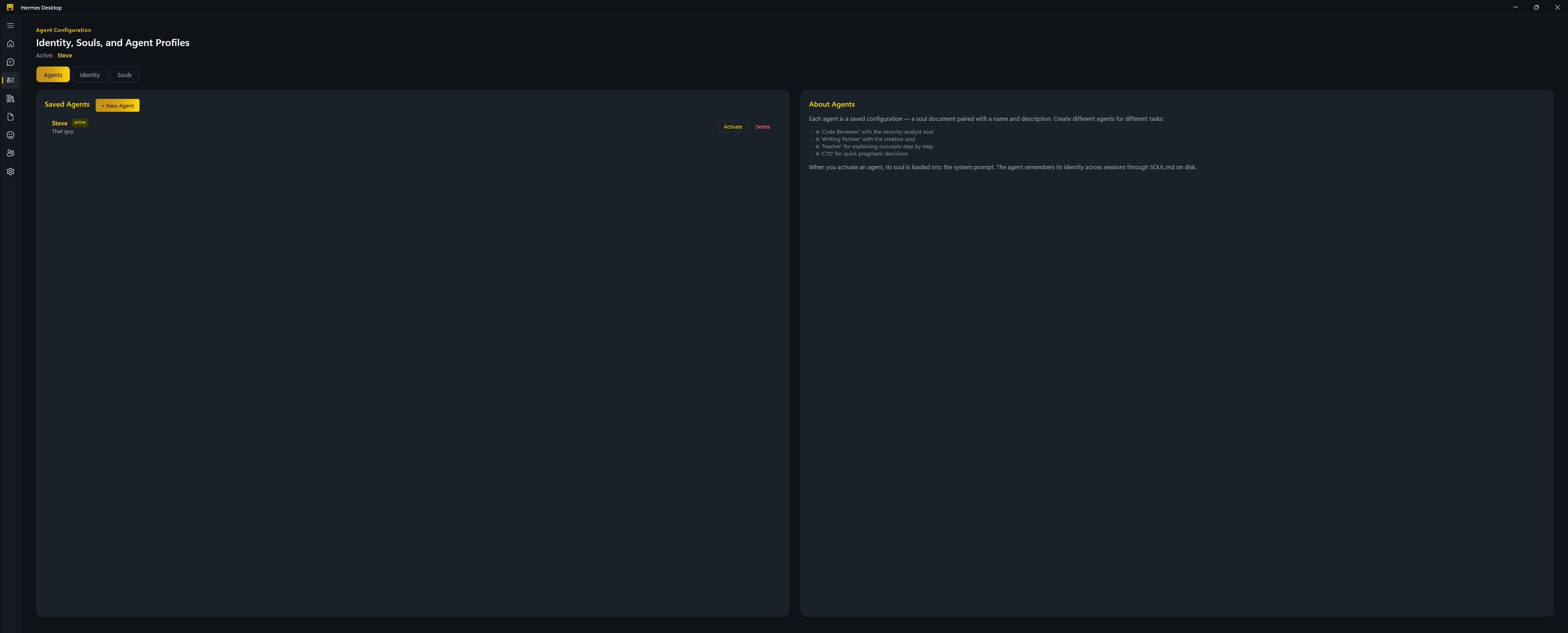
Task: Click the 'Writing Partner' example line
Action: point(863,139)
